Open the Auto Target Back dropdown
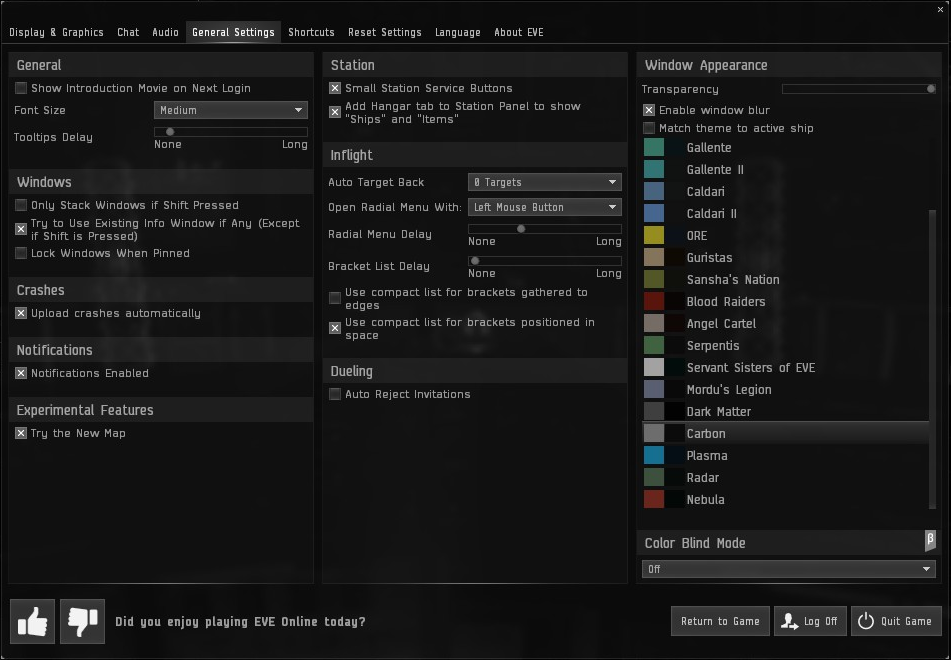This screenshot has width=951, height=660. tap(545, 182)
